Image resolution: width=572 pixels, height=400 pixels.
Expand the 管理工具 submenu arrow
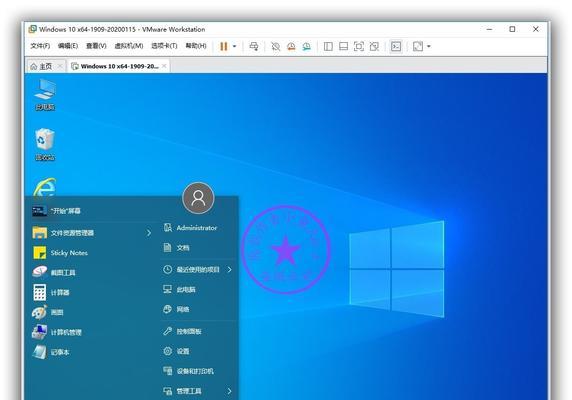coord(229,391)
